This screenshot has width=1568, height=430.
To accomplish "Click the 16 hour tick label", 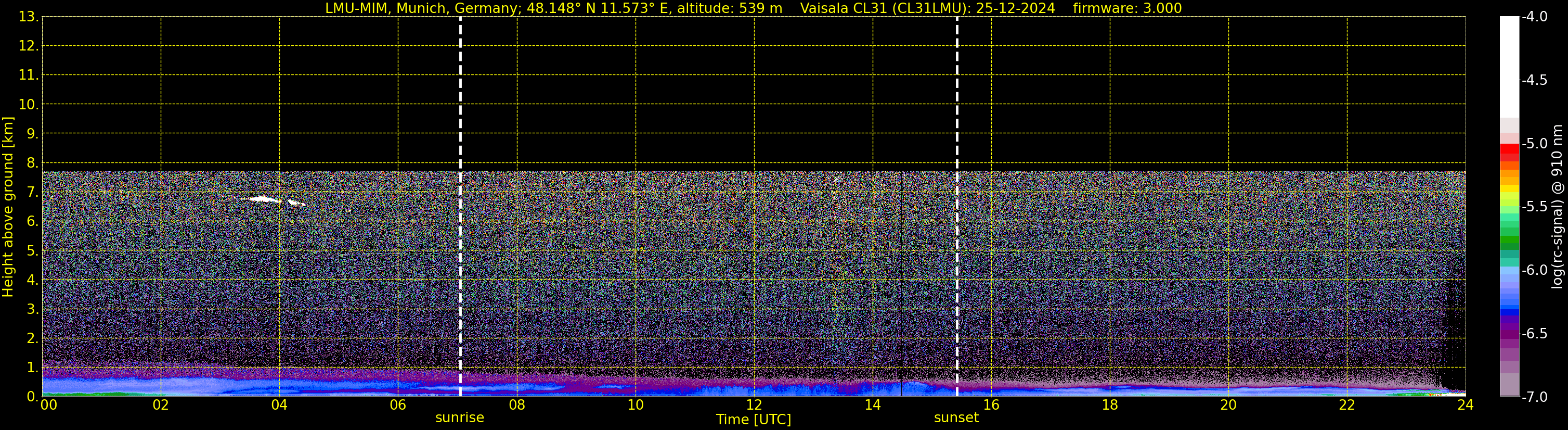I will pyautogui.click(x=992, y=405).
